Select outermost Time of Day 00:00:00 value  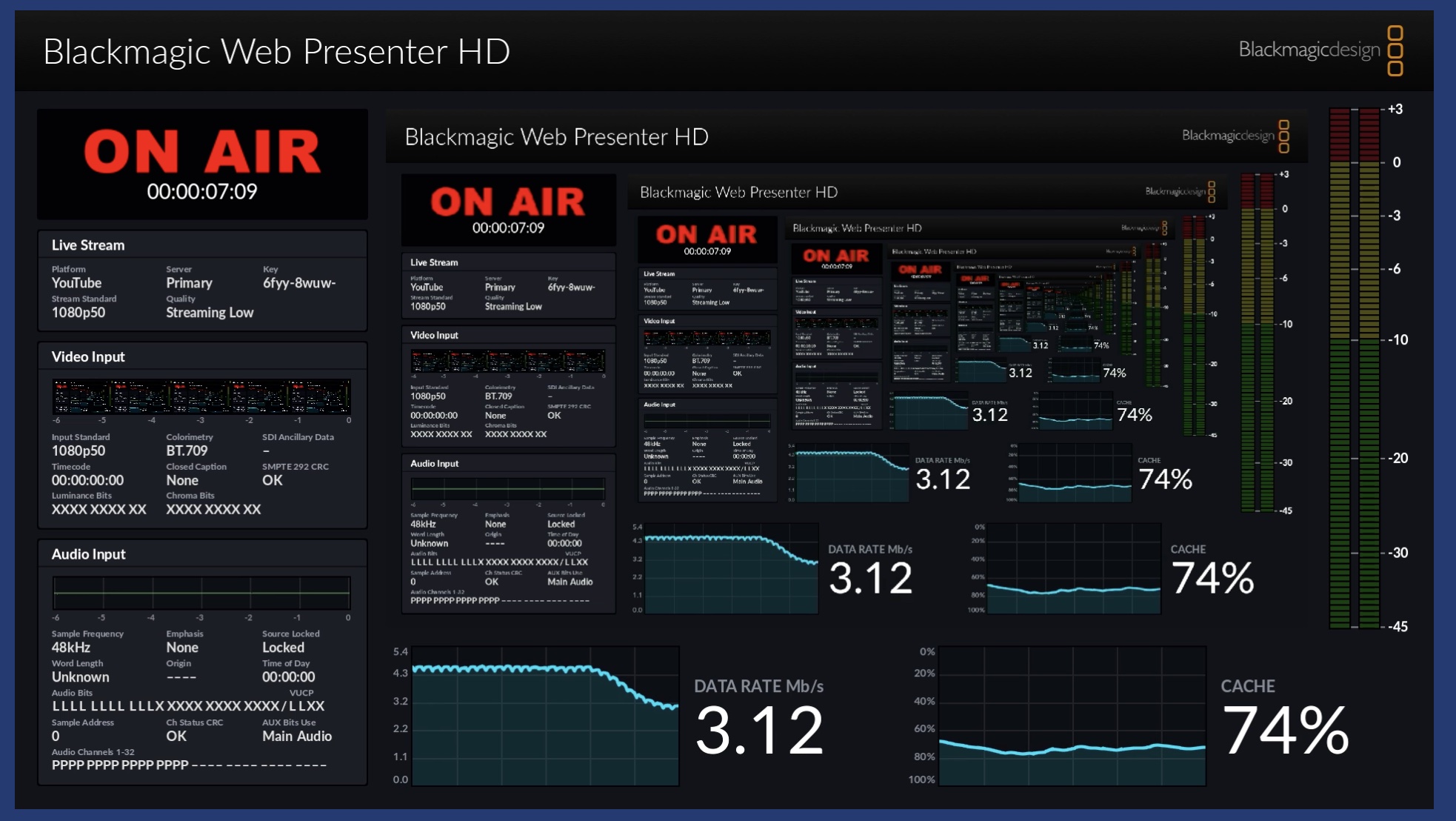(x=288, y=677)
